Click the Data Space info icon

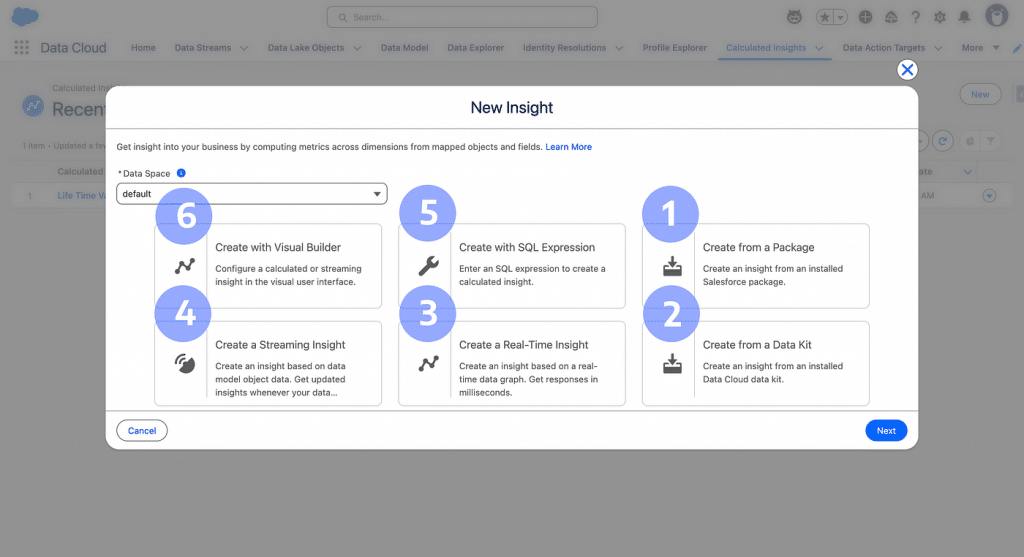coord(181,173)
